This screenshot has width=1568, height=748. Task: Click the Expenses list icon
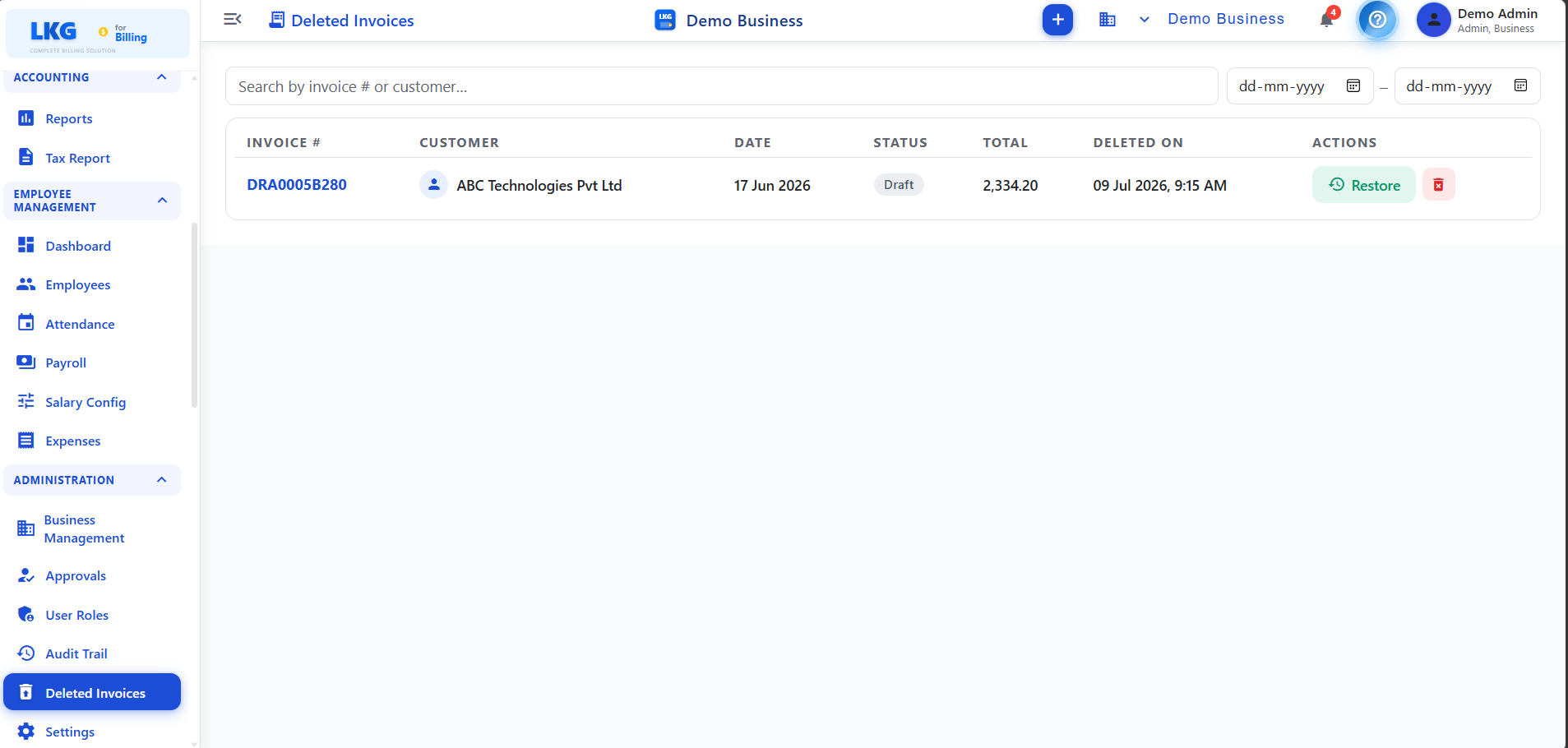point(26,441)
